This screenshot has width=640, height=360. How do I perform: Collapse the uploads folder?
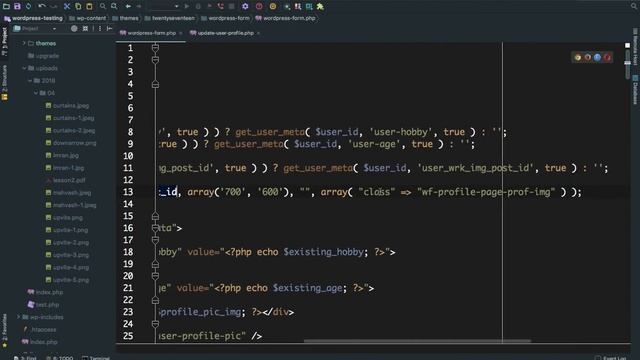pos(24,68)
